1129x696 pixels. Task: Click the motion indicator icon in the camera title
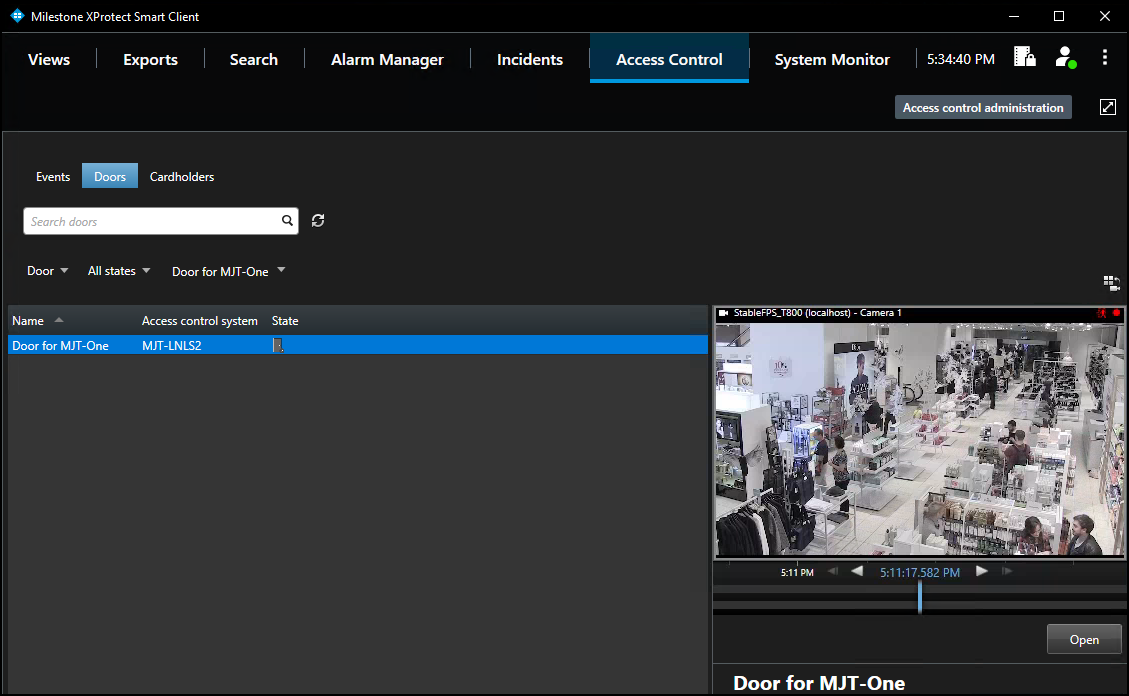click(1102, 313)
